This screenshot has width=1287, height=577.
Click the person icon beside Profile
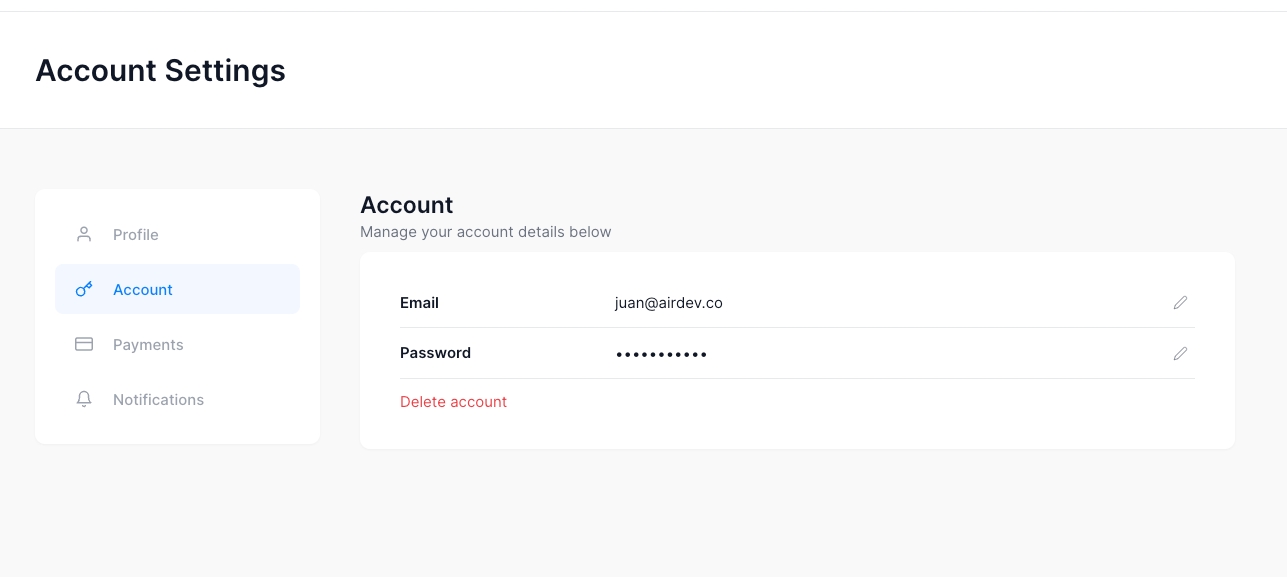(84, 234)
